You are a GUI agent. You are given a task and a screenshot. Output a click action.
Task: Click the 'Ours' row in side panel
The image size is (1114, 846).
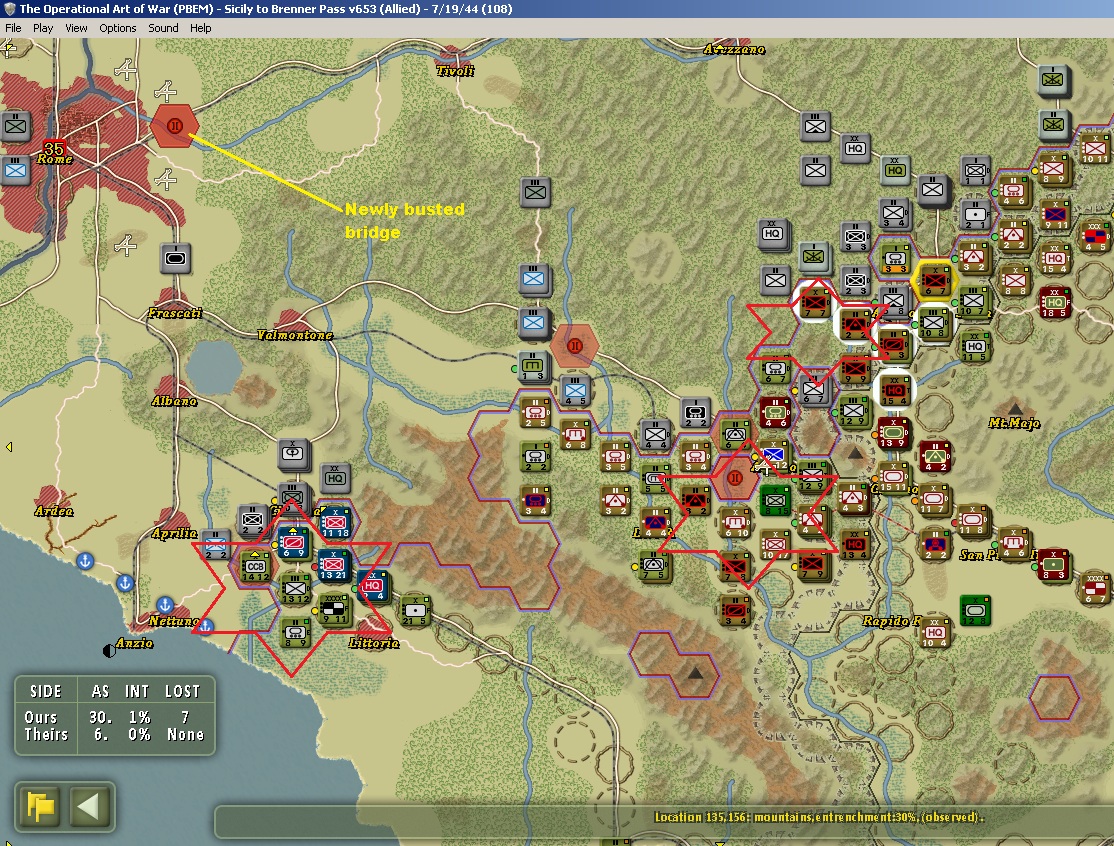114,717
